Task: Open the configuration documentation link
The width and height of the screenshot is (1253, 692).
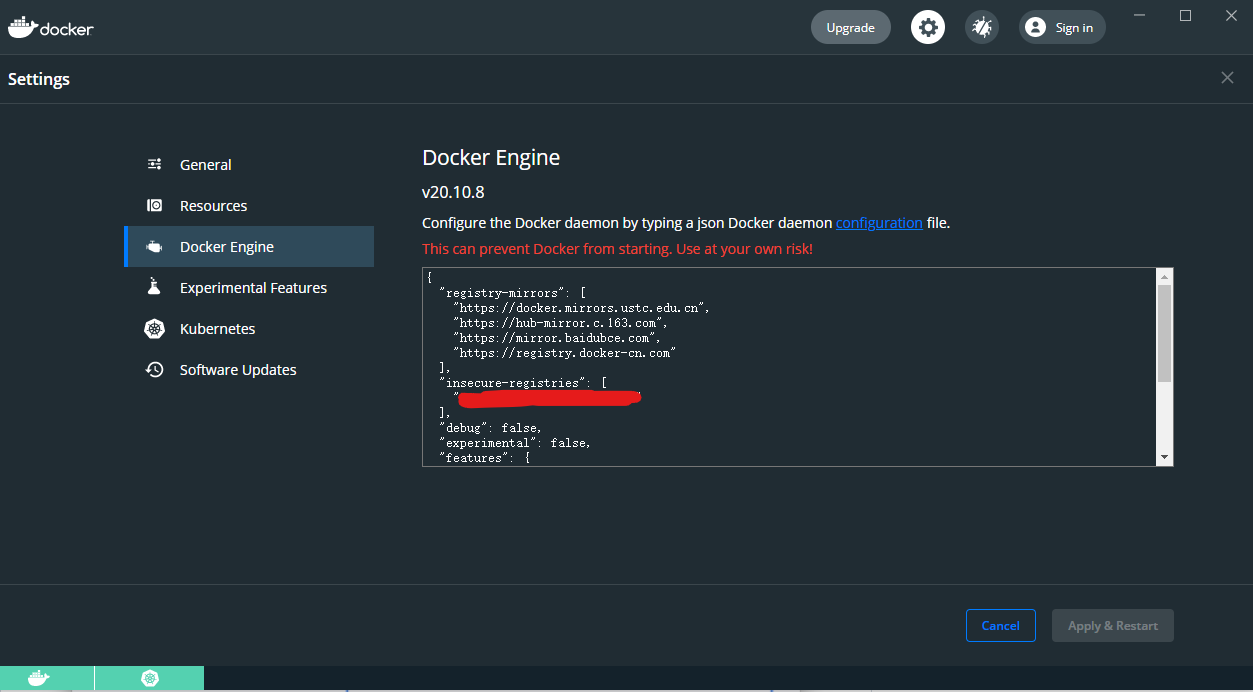Action: [x=879, y=223]
